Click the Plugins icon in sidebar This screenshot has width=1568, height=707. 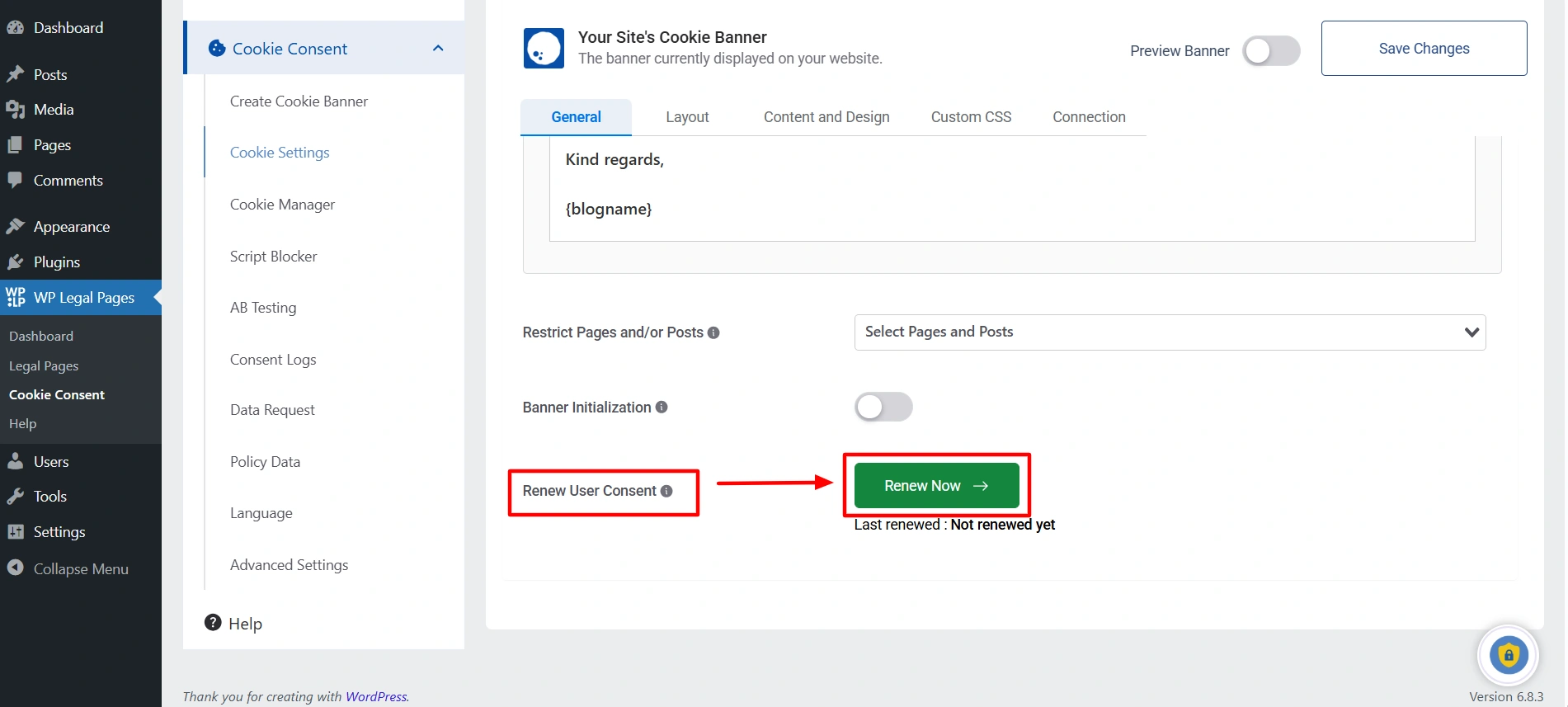(x=16, y=262)
